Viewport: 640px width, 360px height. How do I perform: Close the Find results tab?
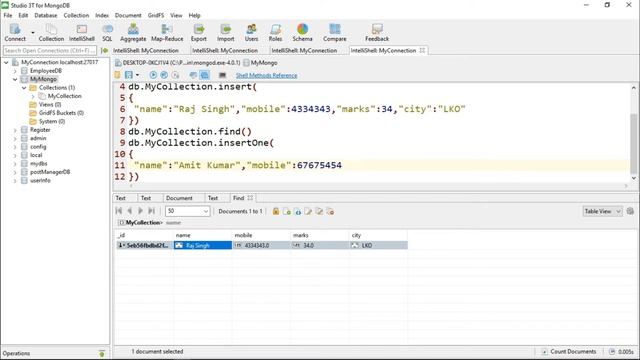tap(250, 198)
